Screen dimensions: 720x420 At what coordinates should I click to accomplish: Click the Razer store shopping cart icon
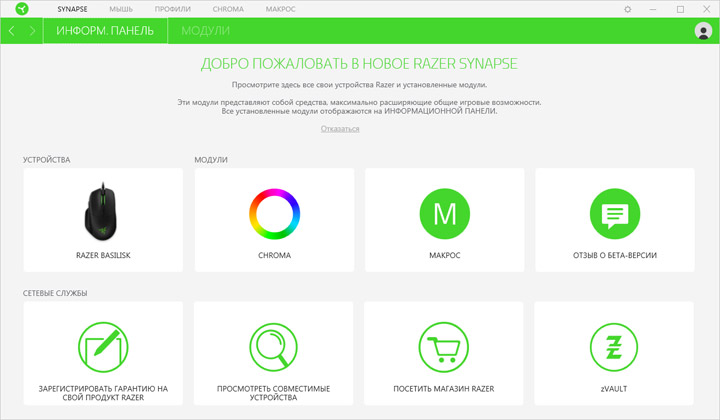coord(444,347)
